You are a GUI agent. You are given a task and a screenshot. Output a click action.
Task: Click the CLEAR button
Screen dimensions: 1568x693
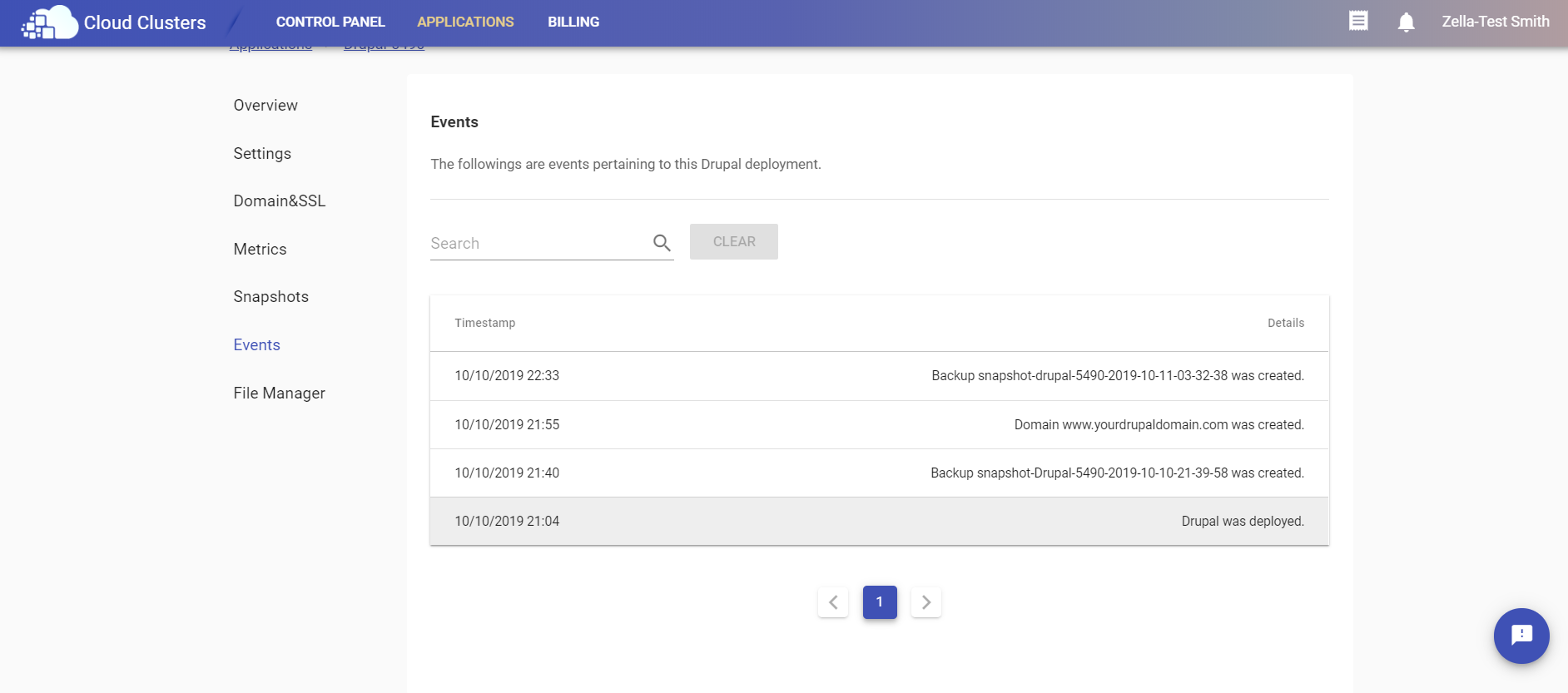tap(734, 242)
